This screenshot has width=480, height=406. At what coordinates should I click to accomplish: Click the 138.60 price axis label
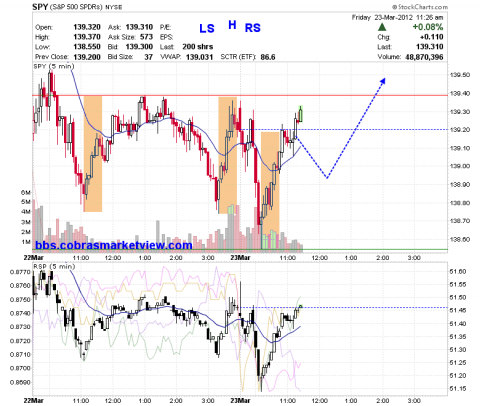[460, 239]
